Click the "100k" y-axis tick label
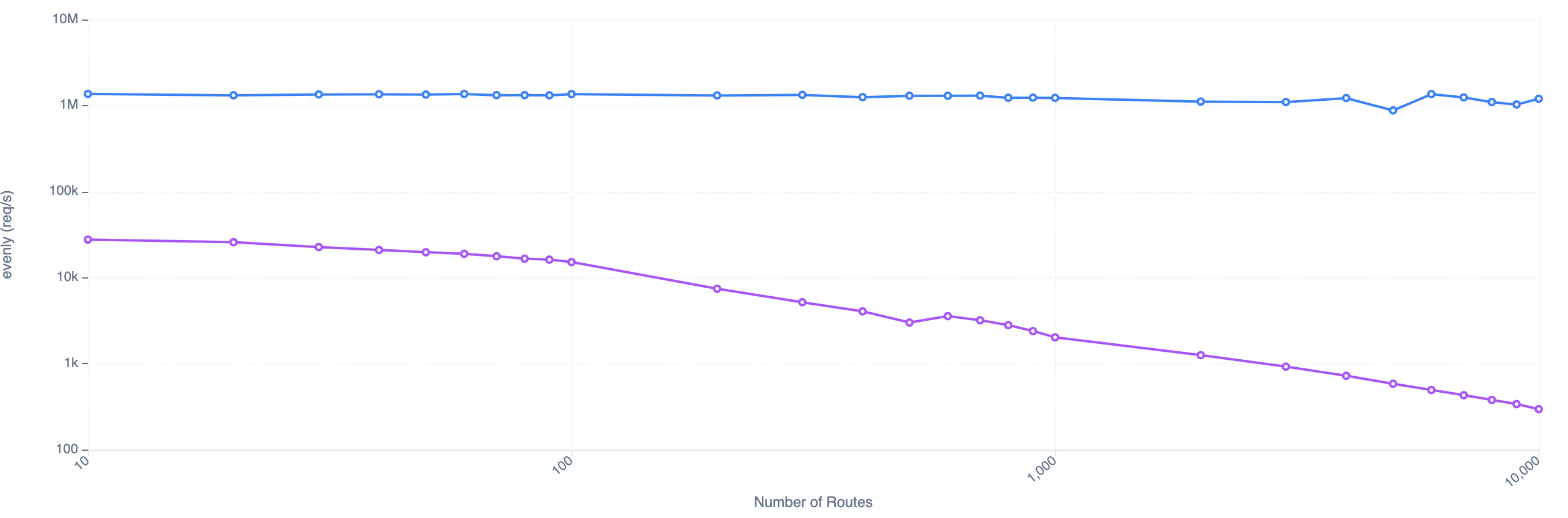The image size is (1568, 518). click(64, 191)
